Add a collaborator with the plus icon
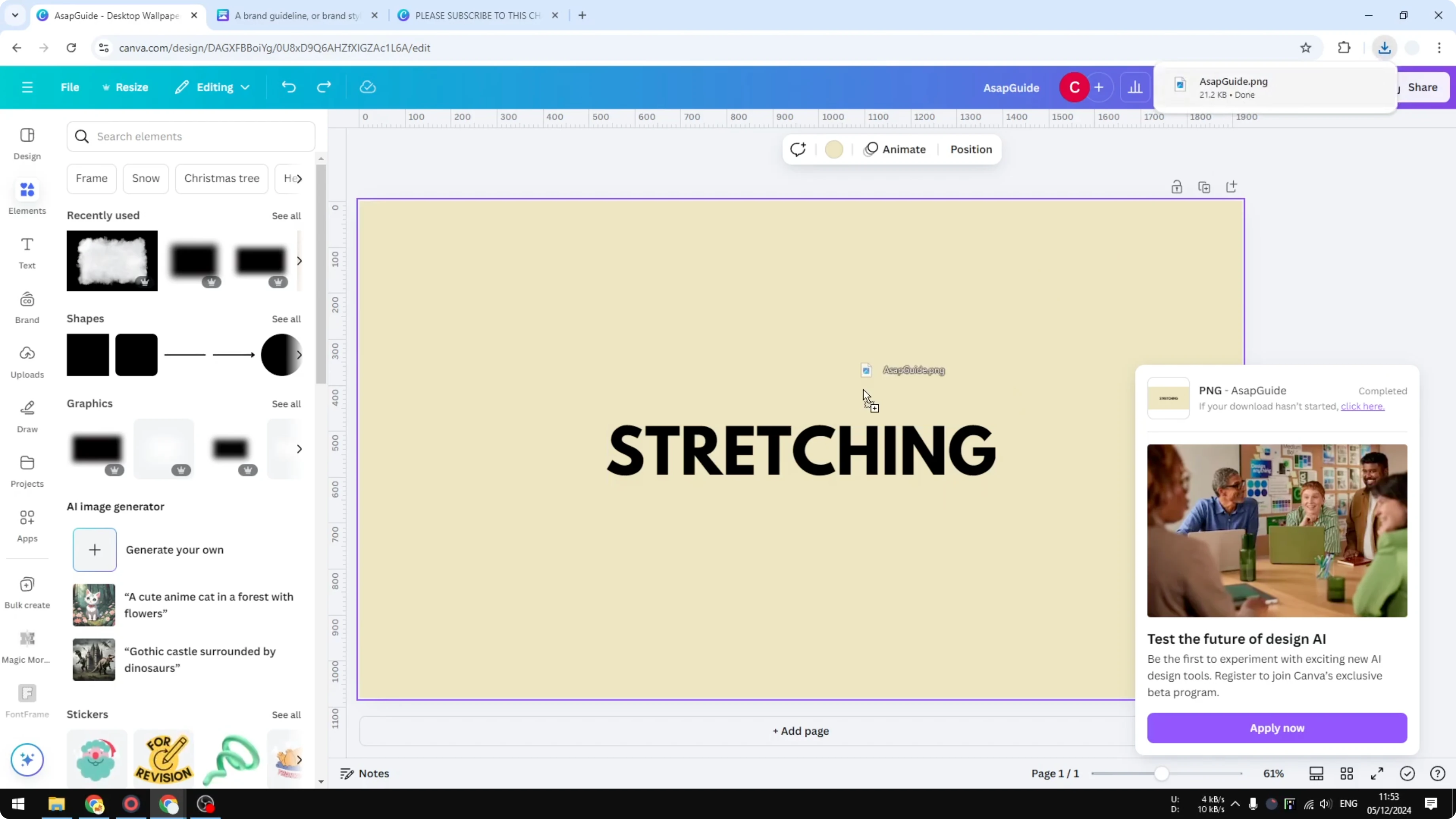Screen dimensions: 1456x819 (1099, 87)
